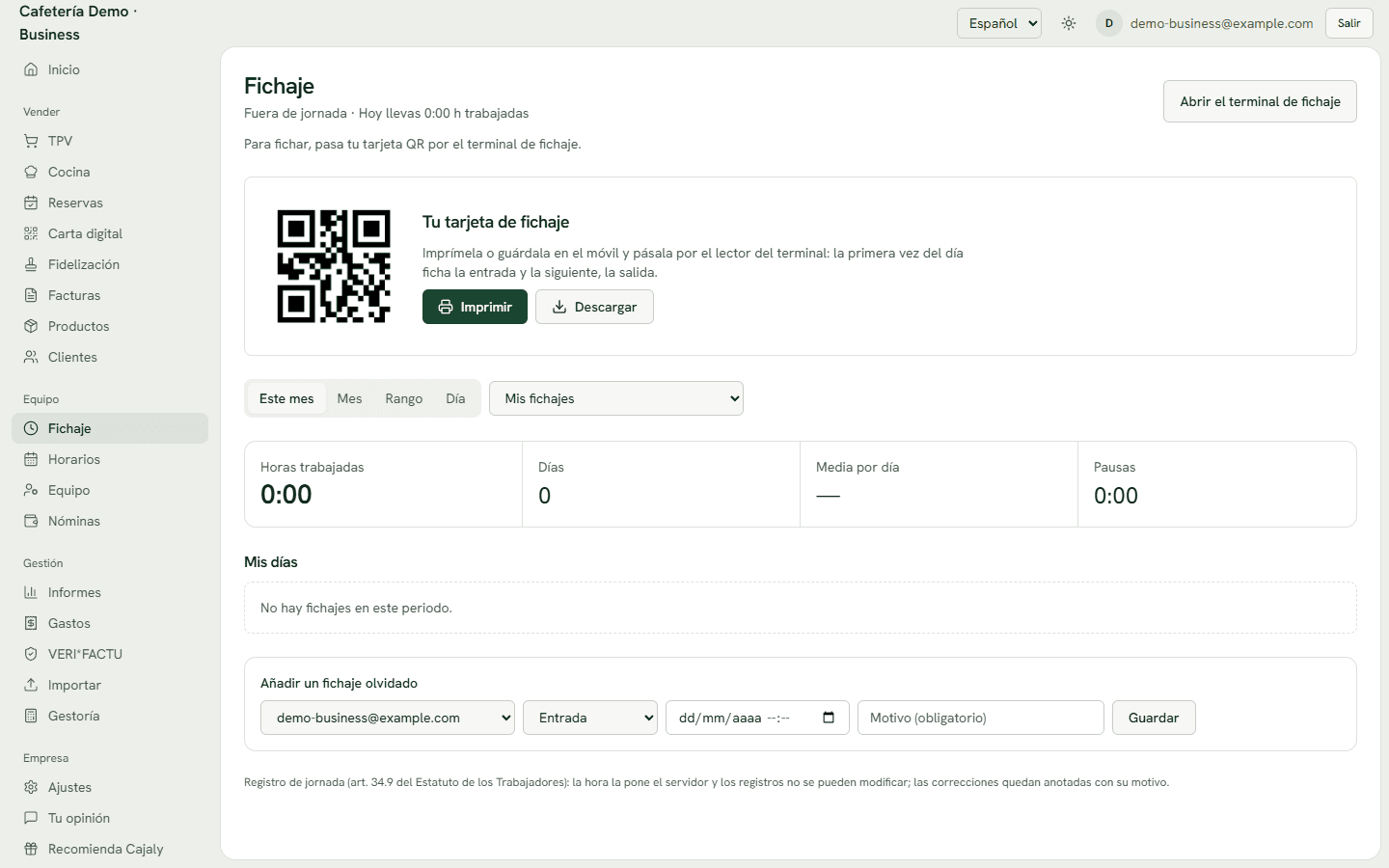This screenshot has height=868, width=1389.
Task: Open the Fidelización stamp icon
Action: [x=31, y=264]
